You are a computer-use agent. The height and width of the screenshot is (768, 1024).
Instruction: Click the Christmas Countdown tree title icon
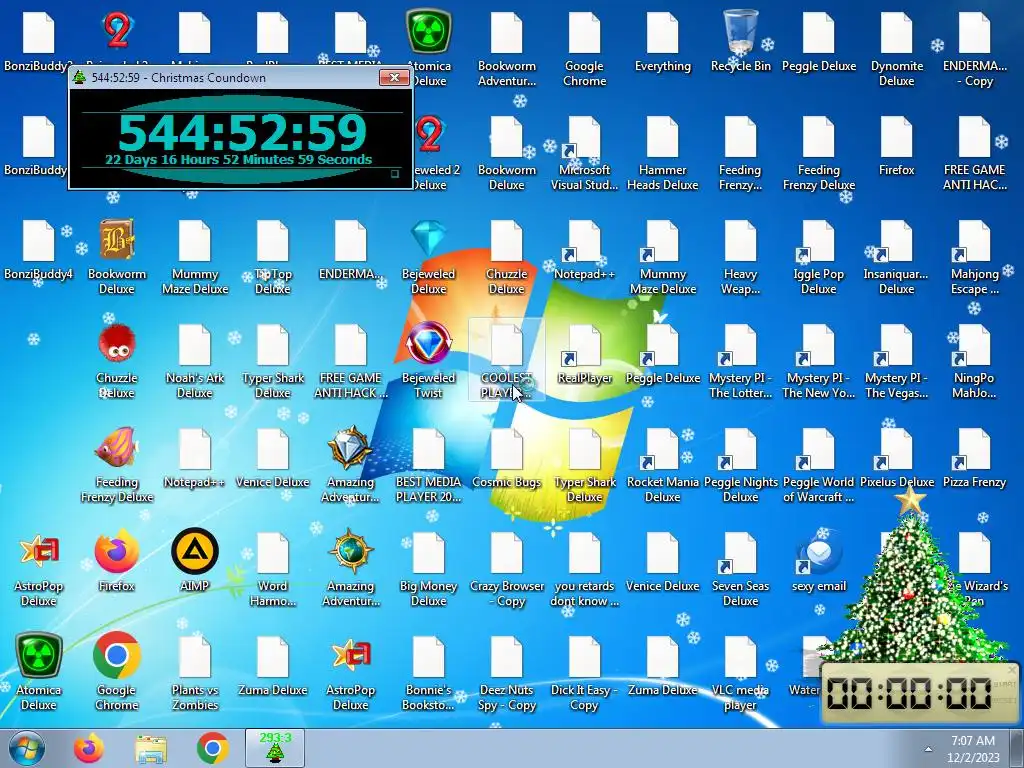point(79,77)
